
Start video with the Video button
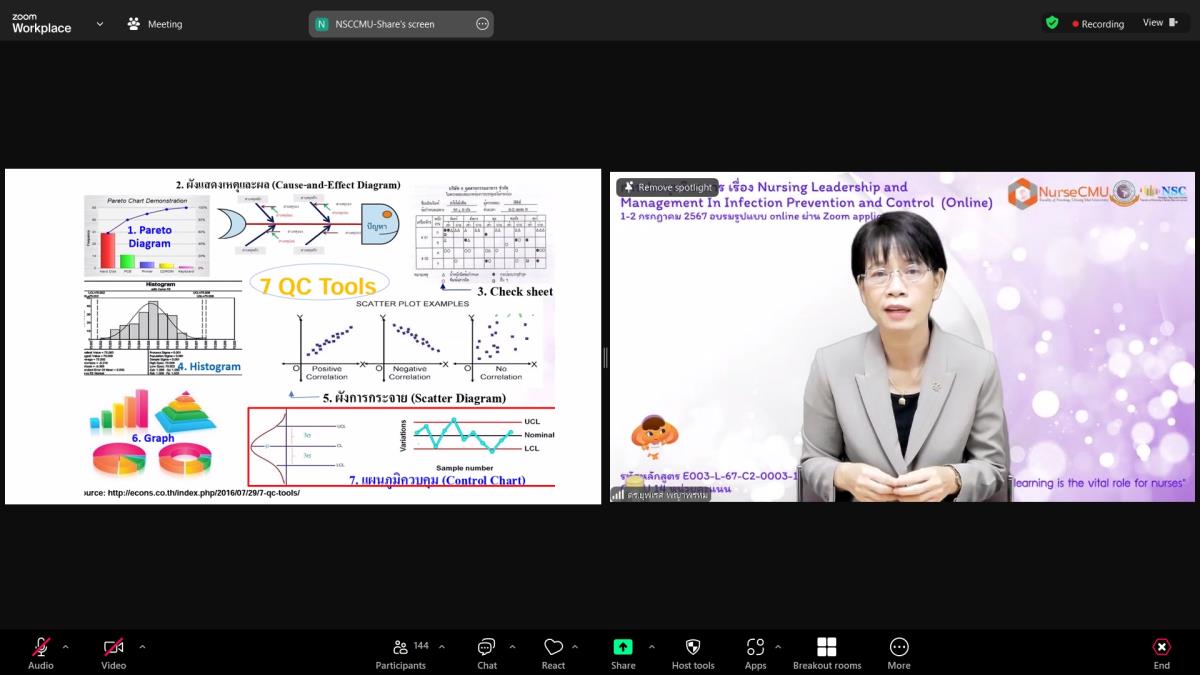pyautogui.click(x=113, y=653)
